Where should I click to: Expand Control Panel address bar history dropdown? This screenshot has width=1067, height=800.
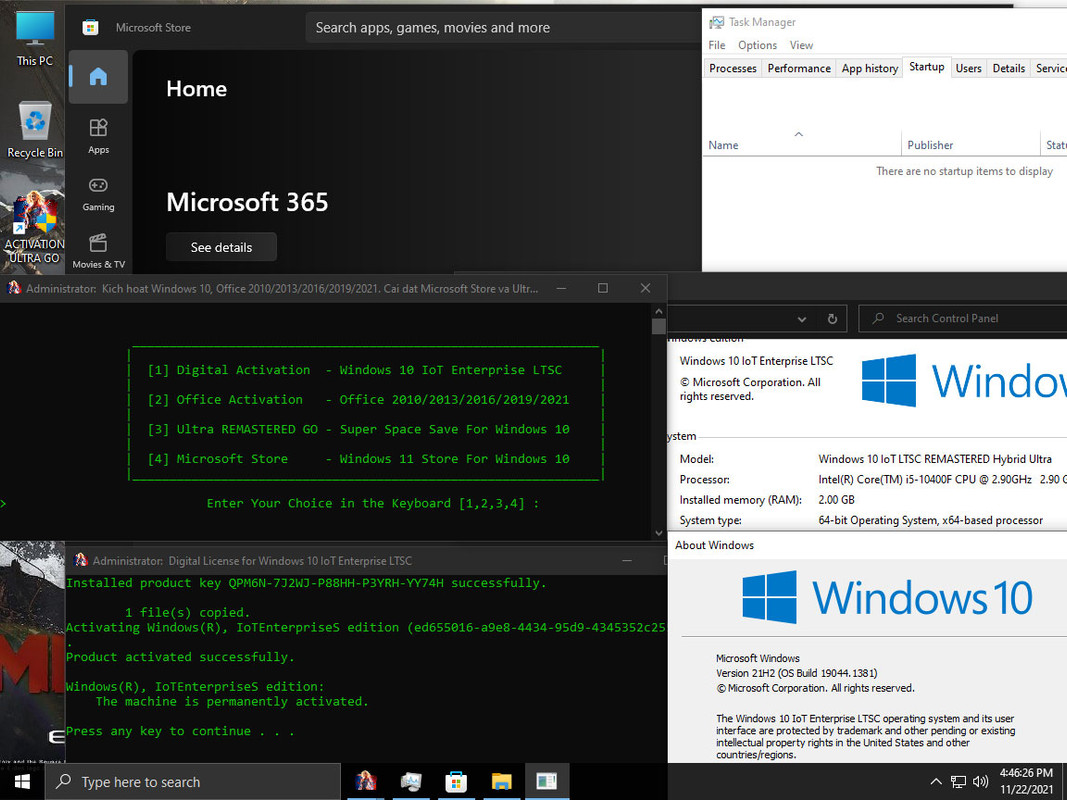(x=802, y=318)
